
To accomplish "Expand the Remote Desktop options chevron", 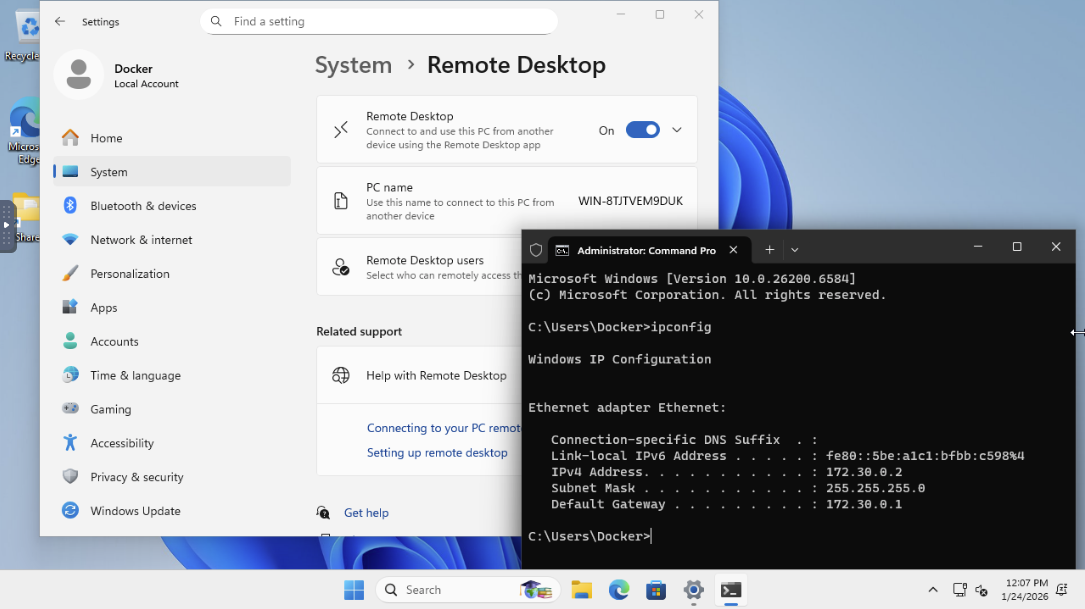I will (677, 130).
